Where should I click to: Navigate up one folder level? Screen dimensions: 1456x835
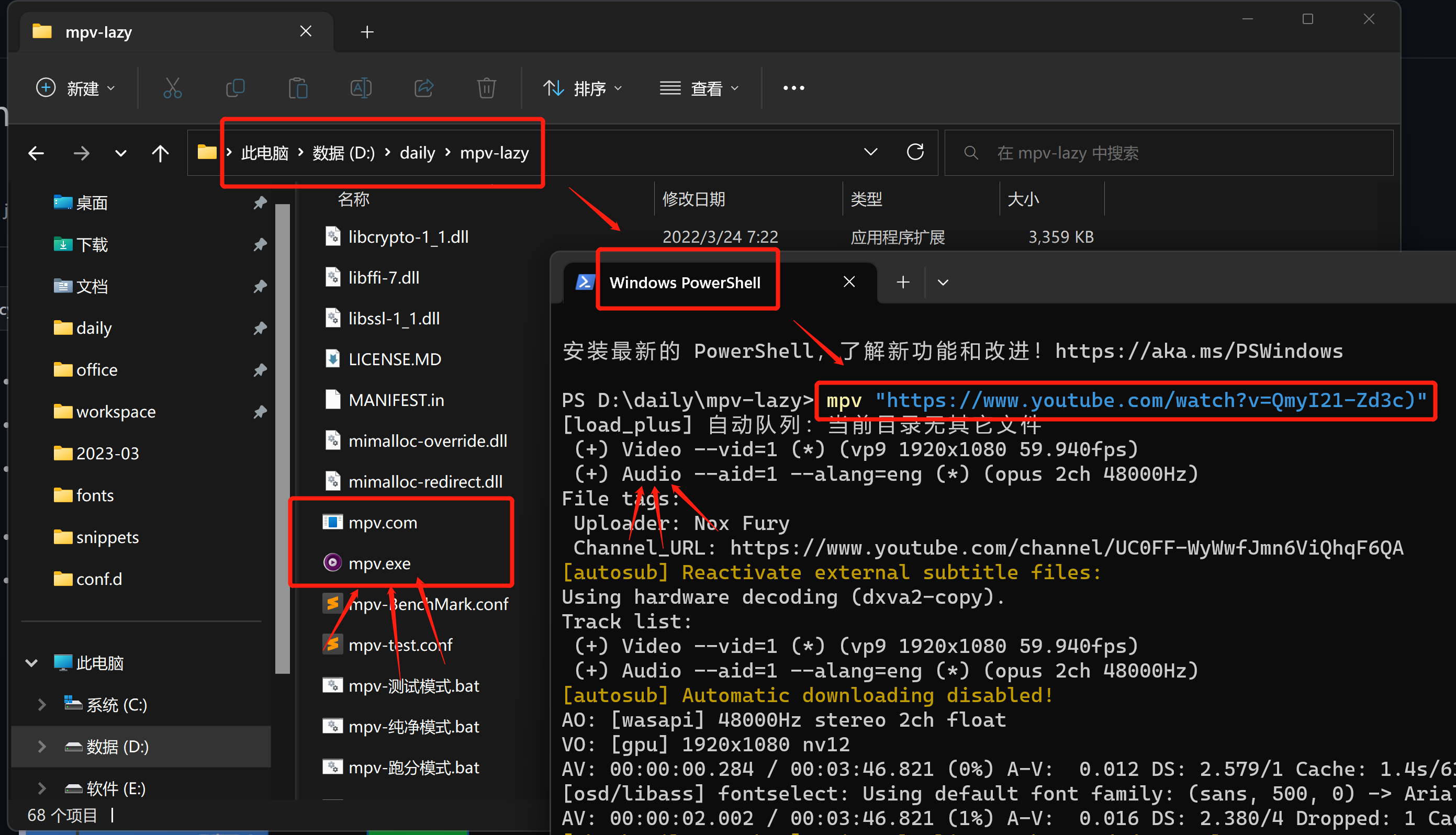(x=161, y=153)
